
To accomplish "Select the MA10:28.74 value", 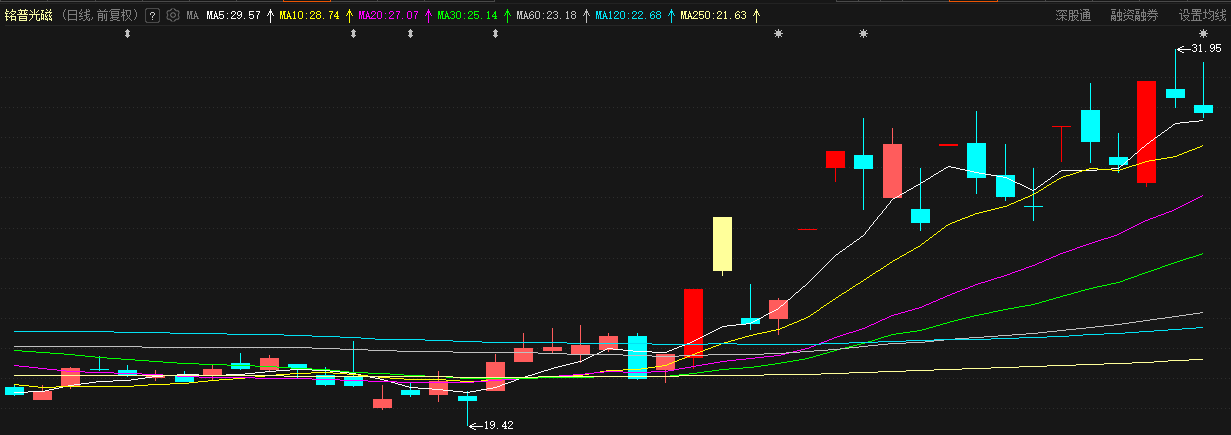I will tap(309, 16).
